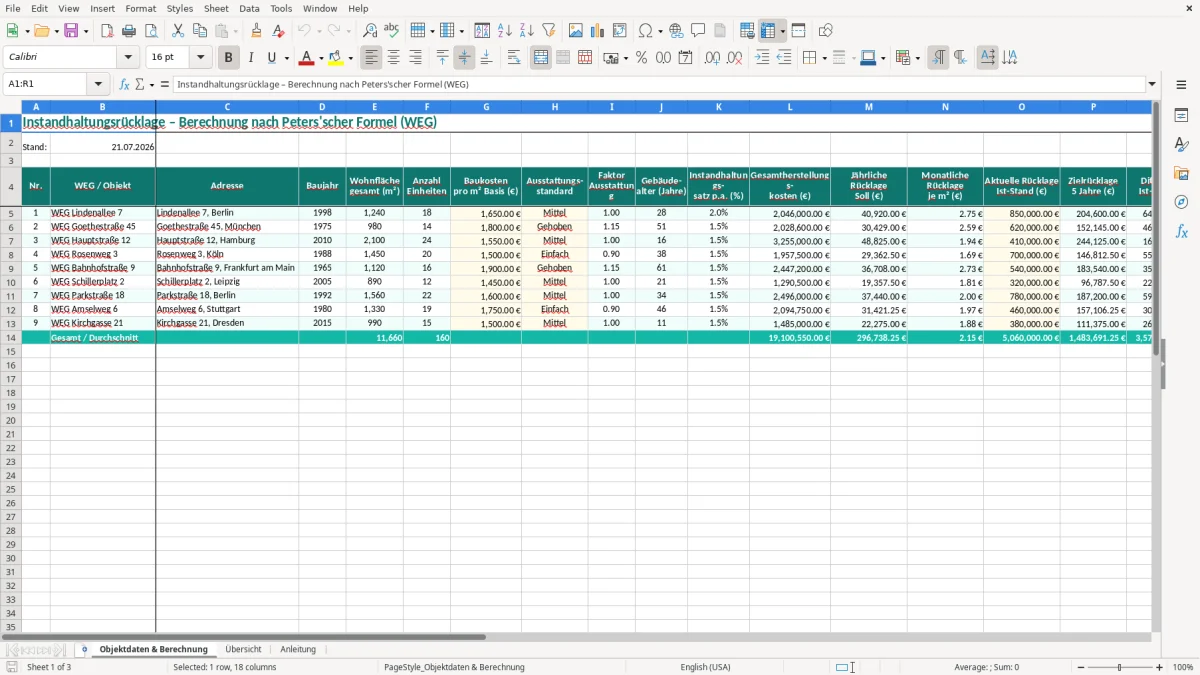Click the Zoom In plus button
The image size is (1200, 675).
pyautogui.click(x=1160, y=667)
